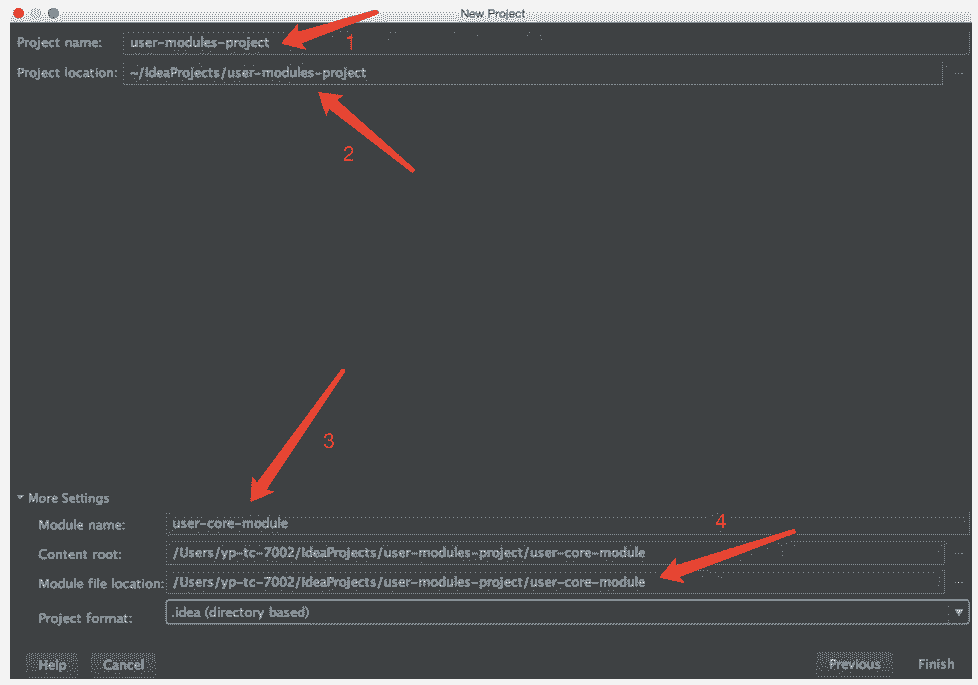Collapse the More Settings section
The height and width of the screenshot is (685, 978).
[21, 498]
